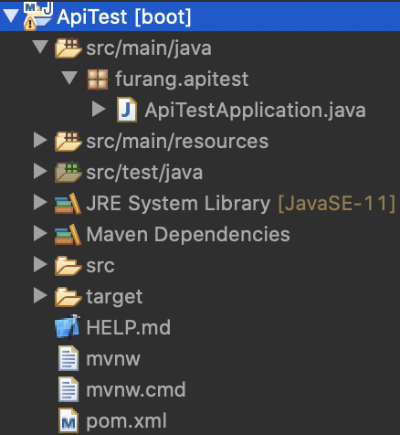400x435 pixels.
Task: Select the src/test/java label
Action: tap(144, 173)
